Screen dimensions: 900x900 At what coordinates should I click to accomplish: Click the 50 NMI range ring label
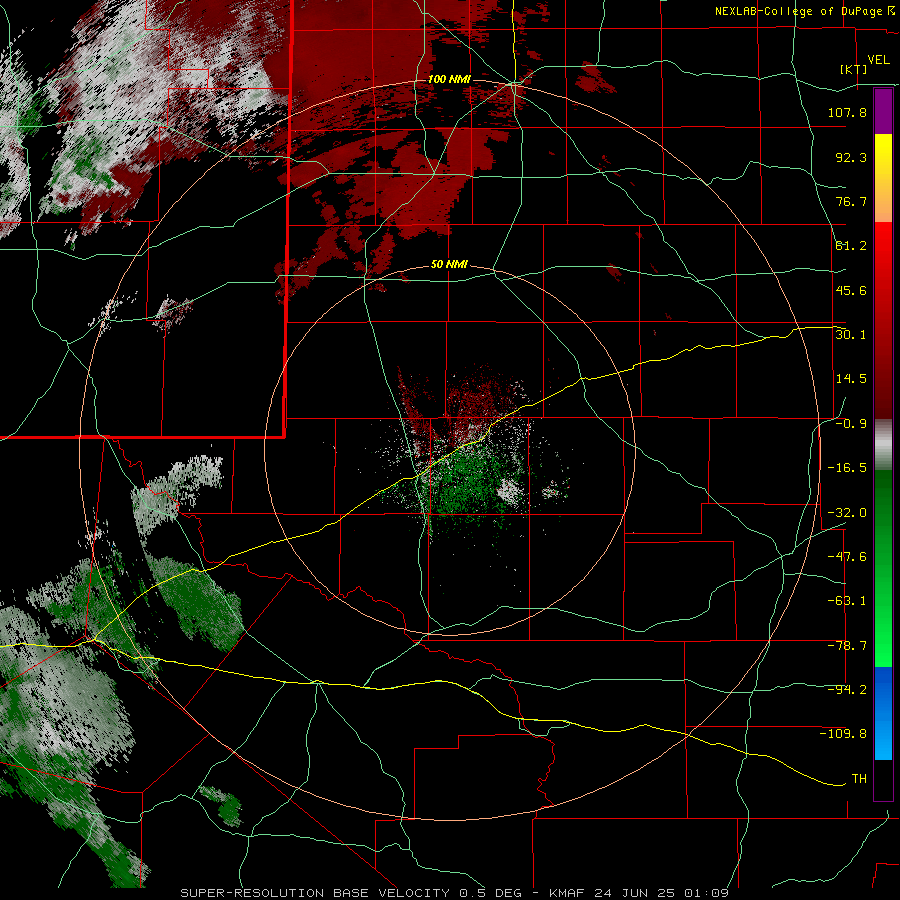(449, 265)
